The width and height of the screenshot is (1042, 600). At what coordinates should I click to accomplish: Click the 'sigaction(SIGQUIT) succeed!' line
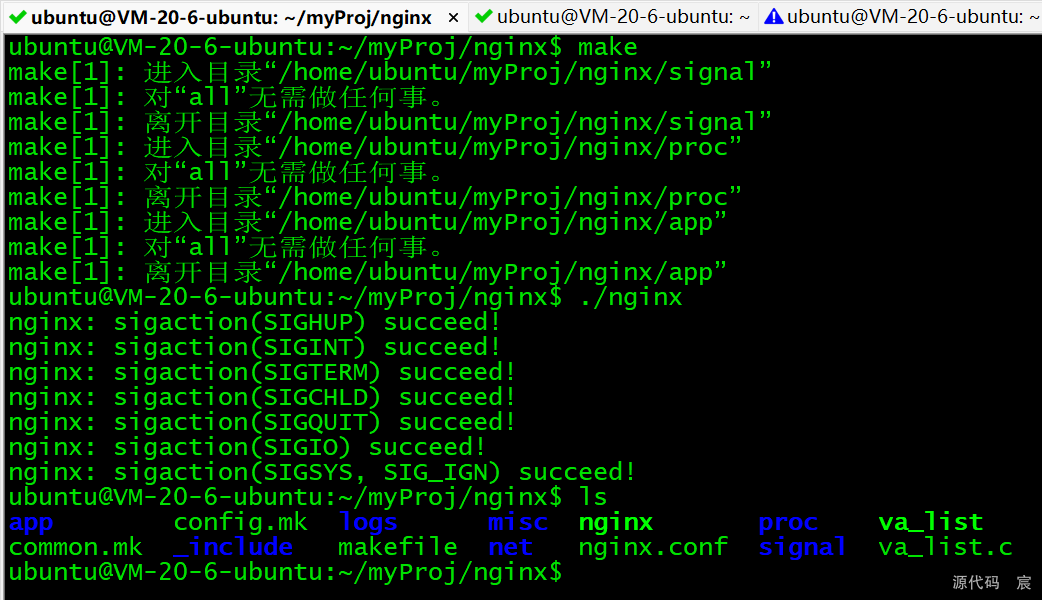(x=262, y=422)
